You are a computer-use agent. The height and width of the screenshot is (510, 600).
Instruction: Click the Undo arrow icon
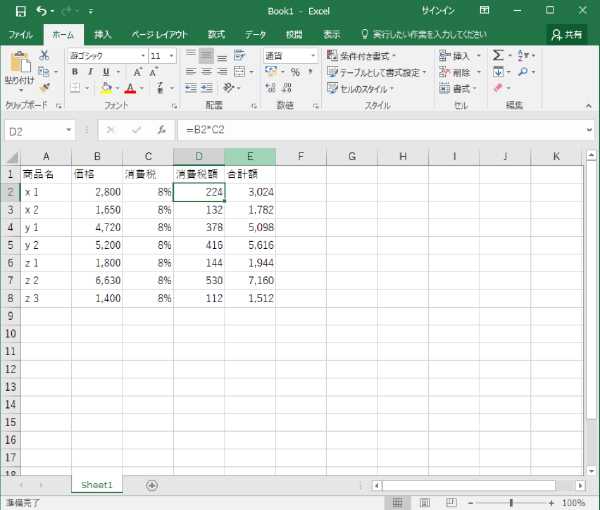point(41,10)
